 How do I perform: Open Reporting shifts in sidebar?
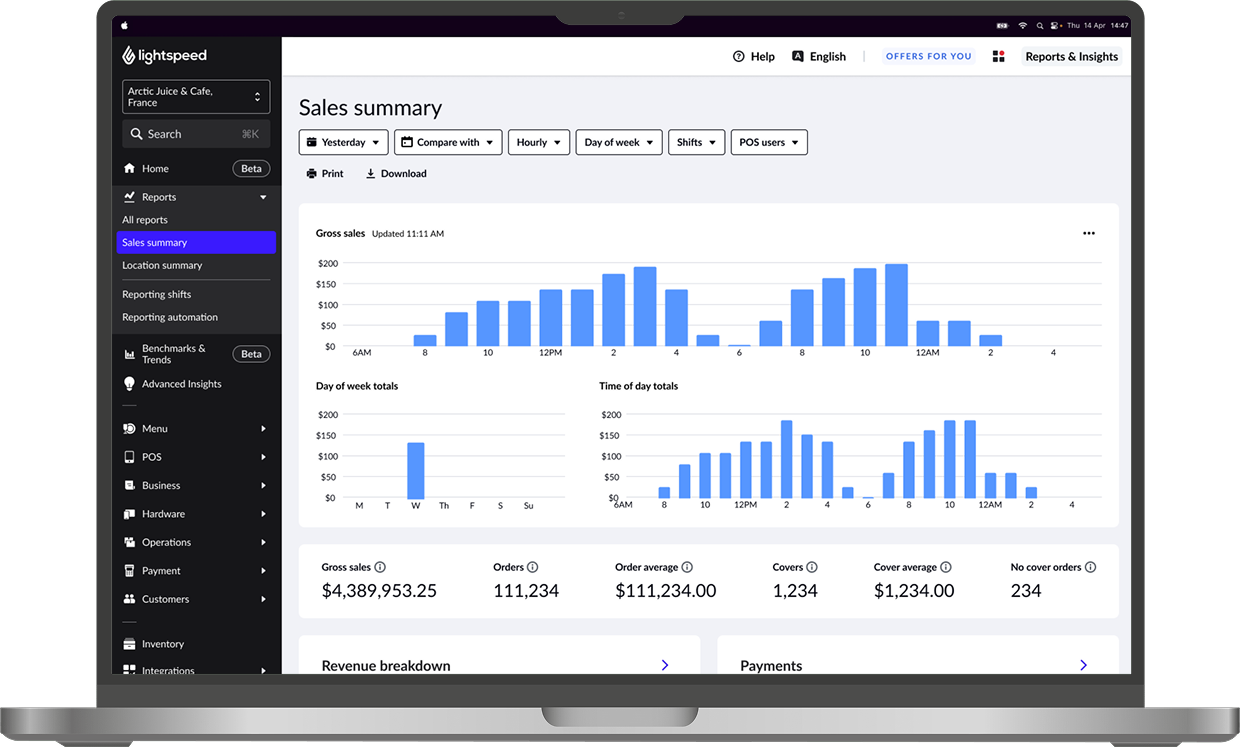coord(156,294)
